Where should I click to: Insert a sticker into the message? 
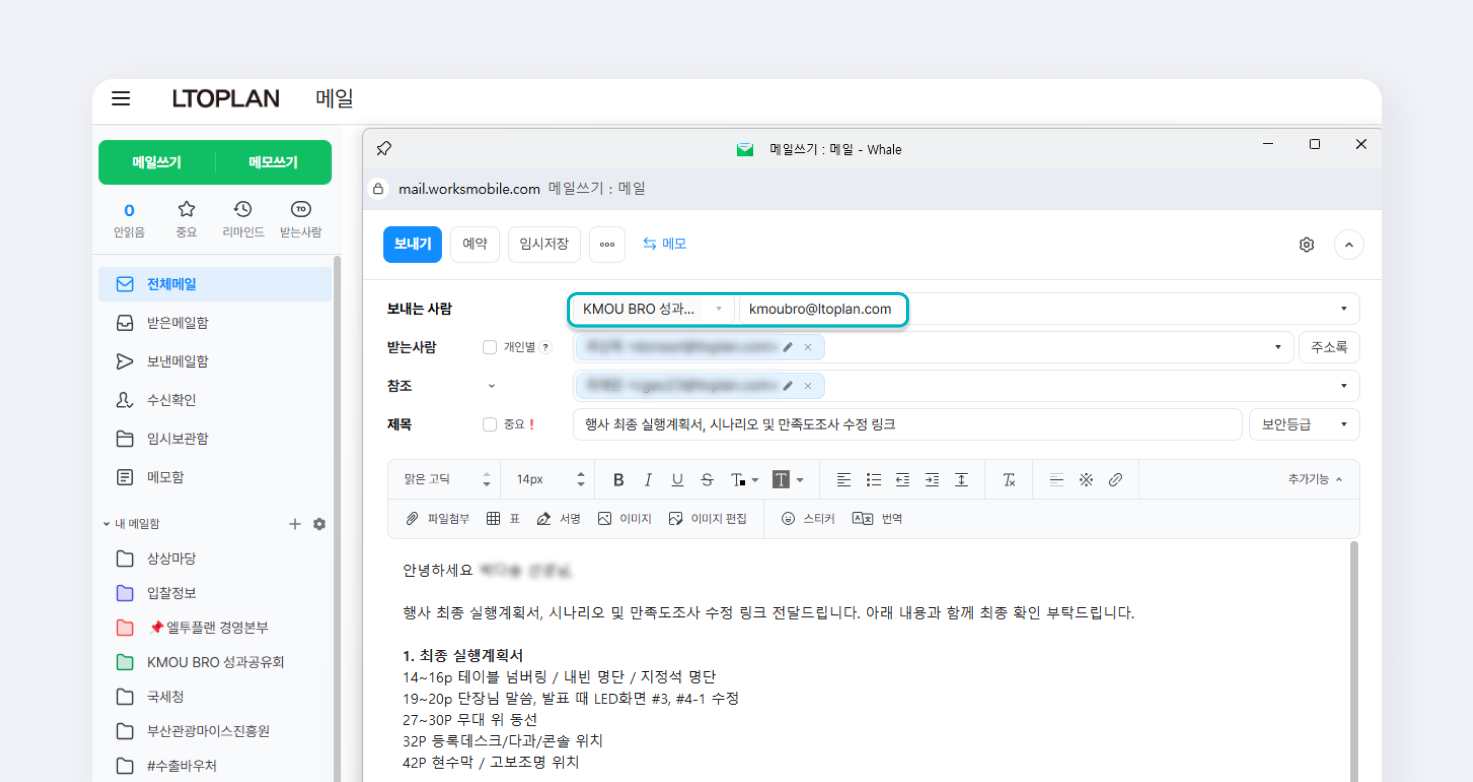807,518
